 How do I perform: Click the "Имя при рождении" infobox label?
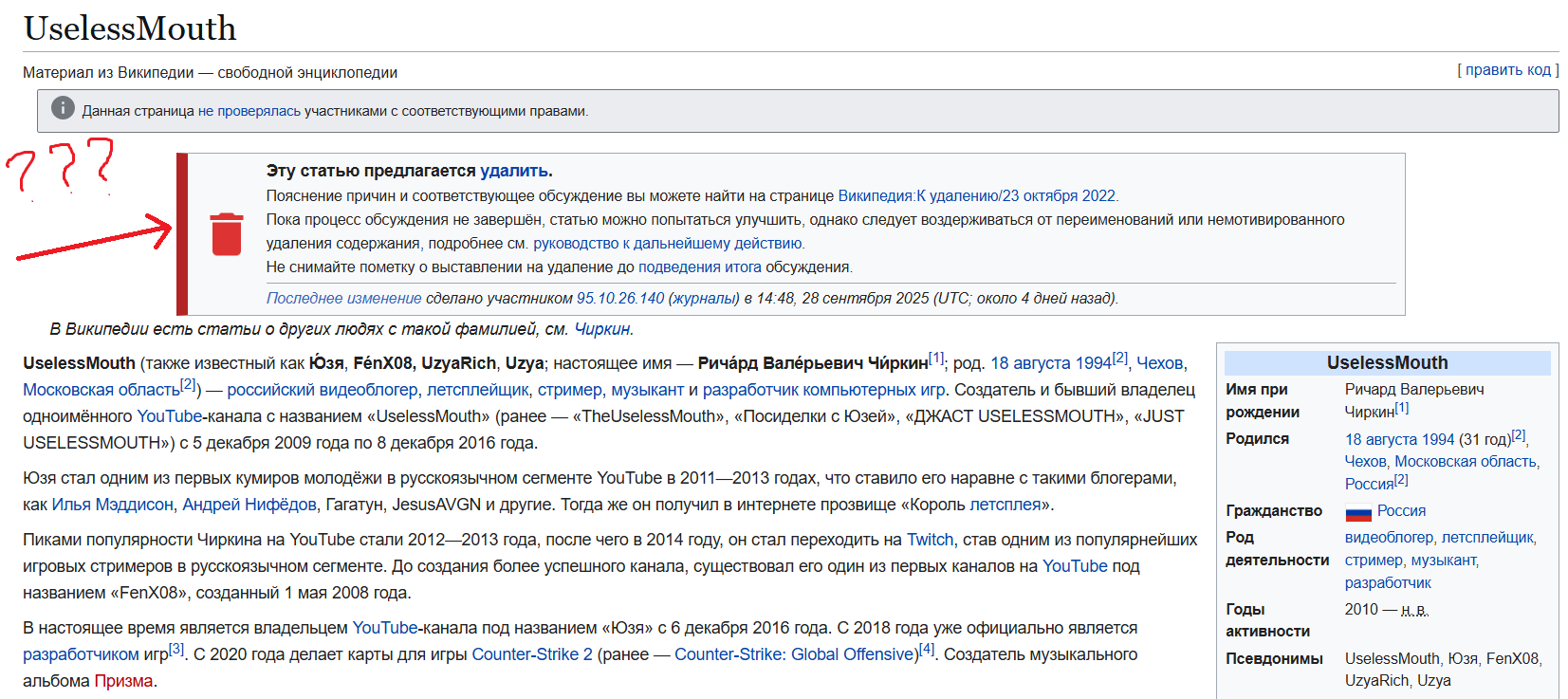(x=1263, y=400)
